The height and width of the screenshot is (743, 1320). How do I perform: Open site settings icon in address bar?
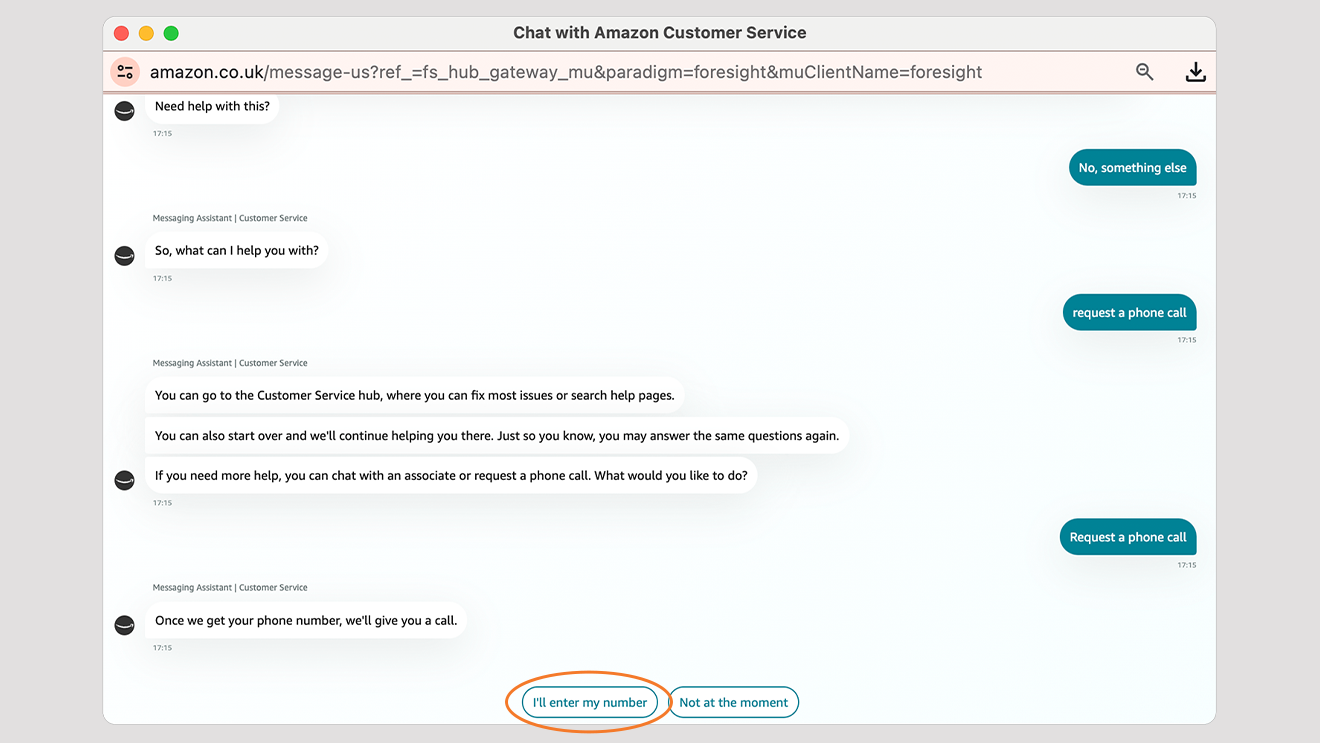pos(125,72)
